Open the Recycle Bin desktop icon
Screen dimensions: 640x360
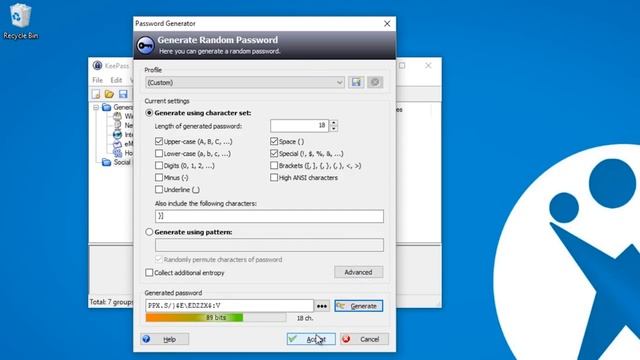pyautogui.click(x=20, y=21)
